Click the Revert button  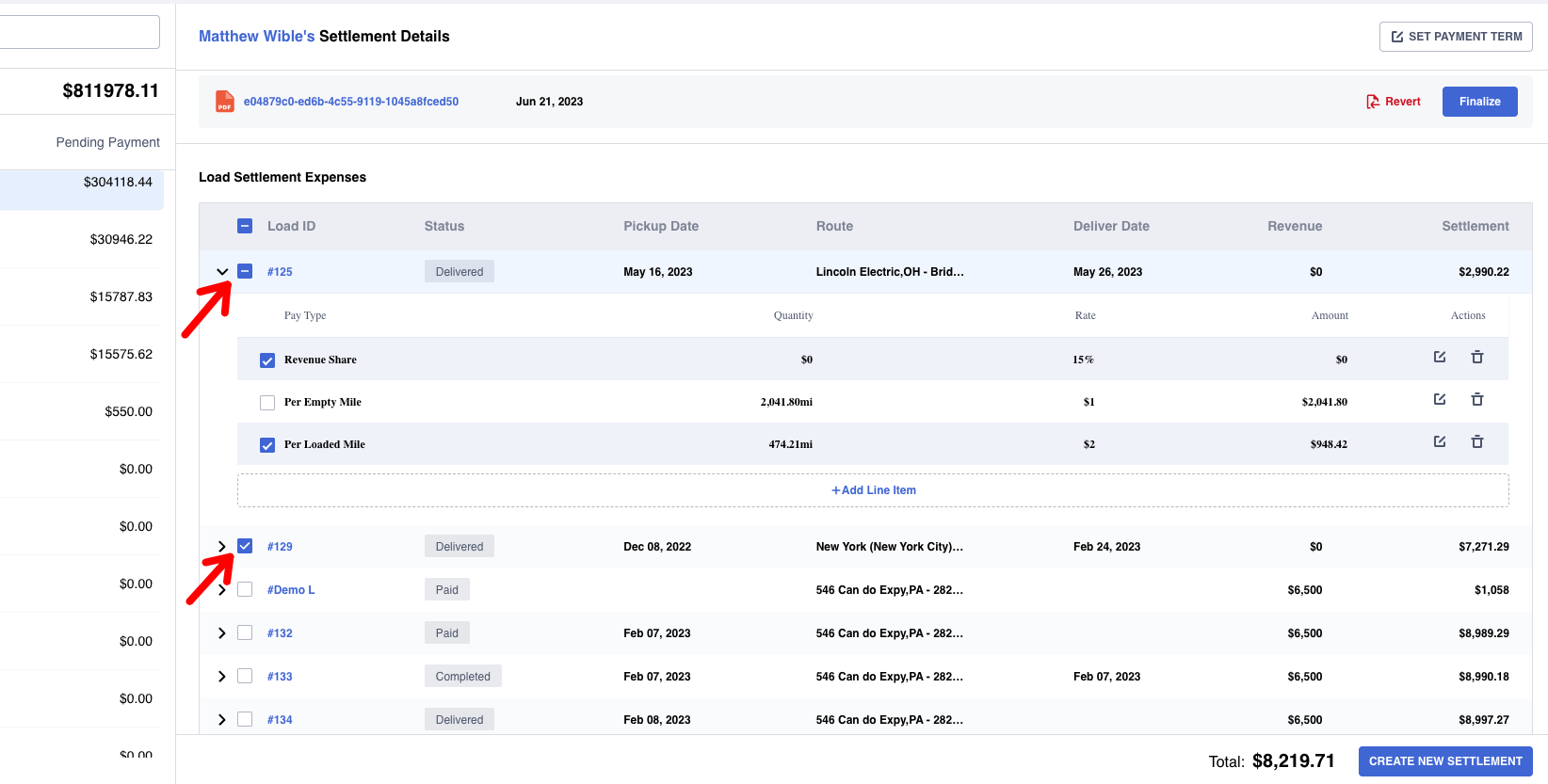[1393, 102]
